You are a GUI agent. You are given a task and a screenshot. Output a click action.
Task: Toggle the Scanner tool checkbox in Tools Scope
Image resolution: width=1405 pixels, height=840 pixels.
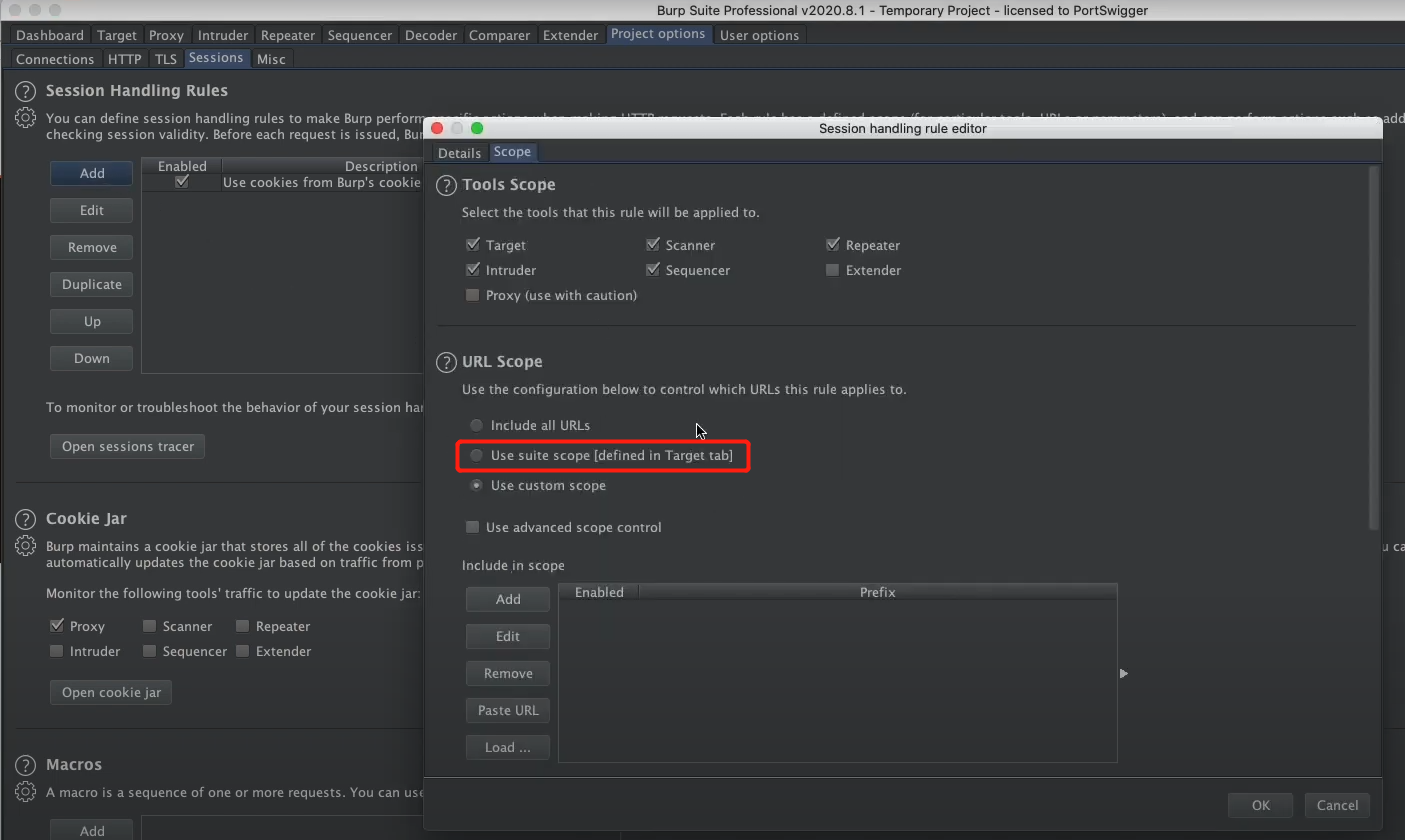tap(652, 245)
